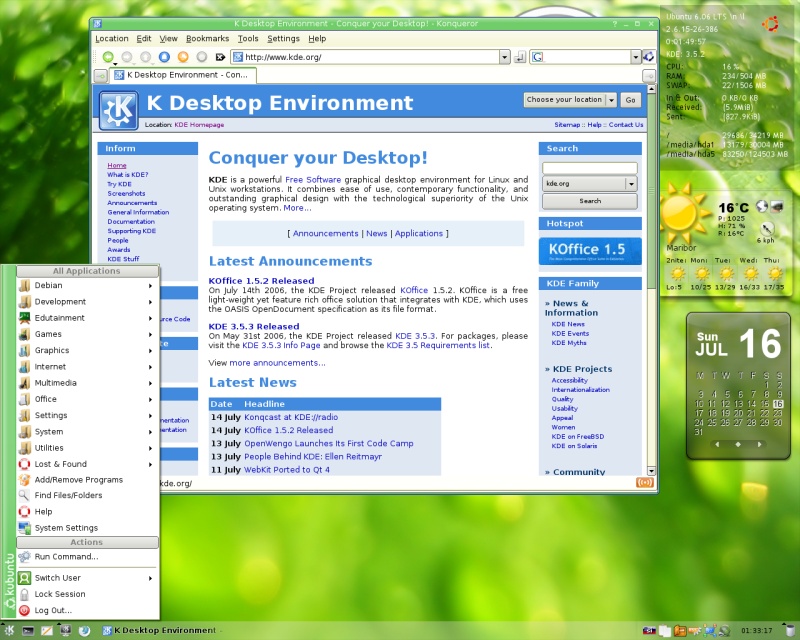Choose Run Command... from the K menu

(87, 557)
